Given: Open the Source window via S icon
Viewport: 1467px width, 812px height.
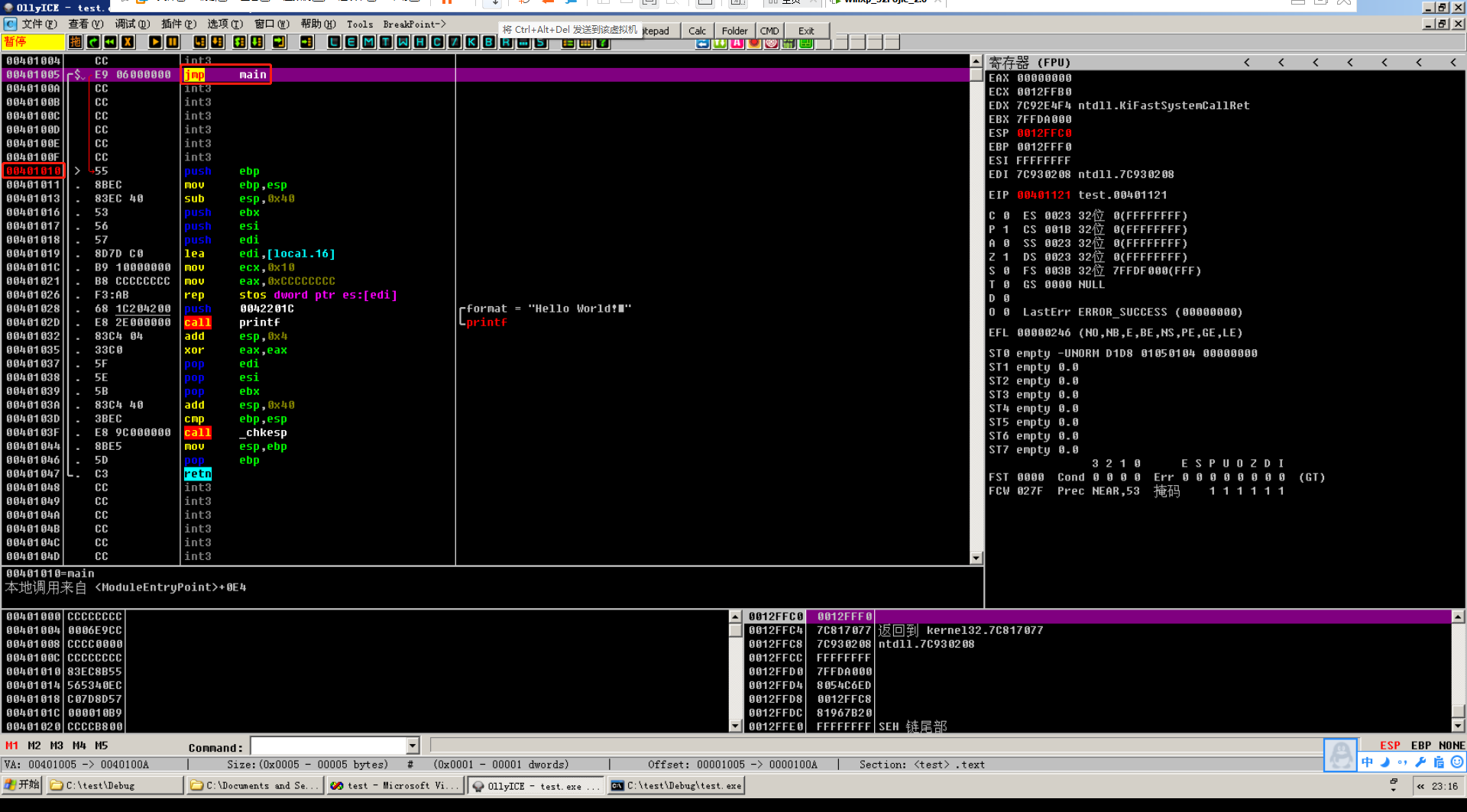Looking at the screenshot, I should [x=541, y=43].
